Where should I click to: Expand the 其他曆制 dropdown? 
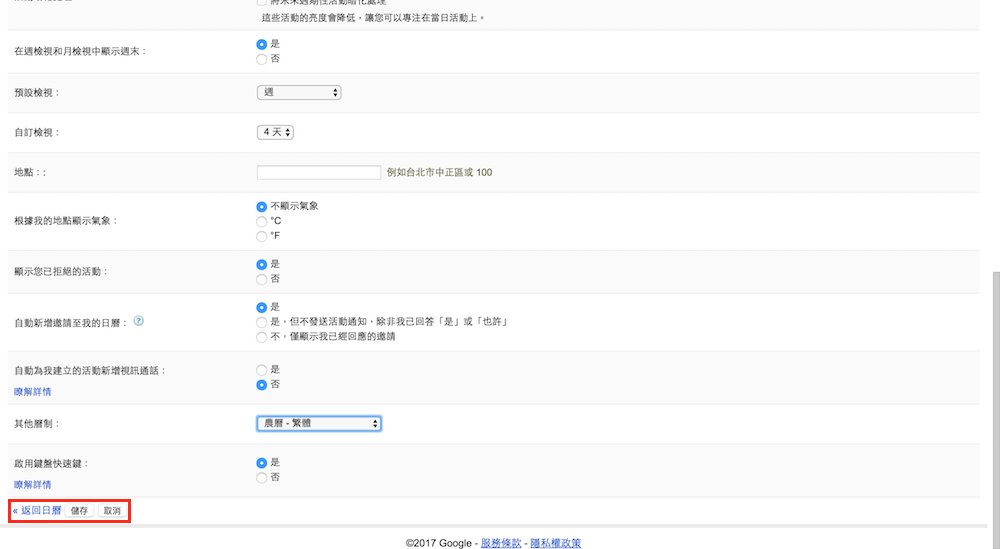(319, 424)
